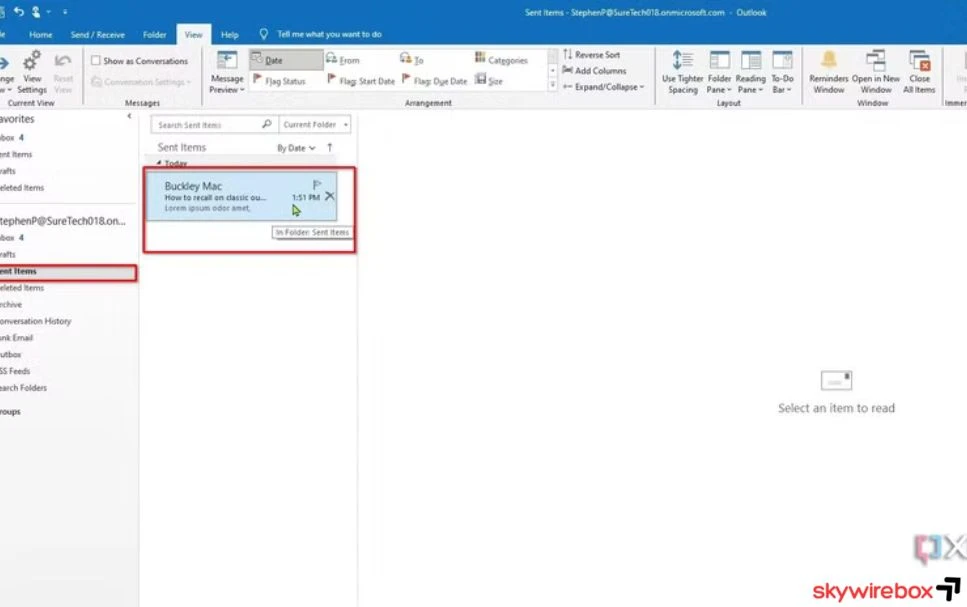Open the To-Do Bar layout options
The image size is (967, 607).
point(782,73)
